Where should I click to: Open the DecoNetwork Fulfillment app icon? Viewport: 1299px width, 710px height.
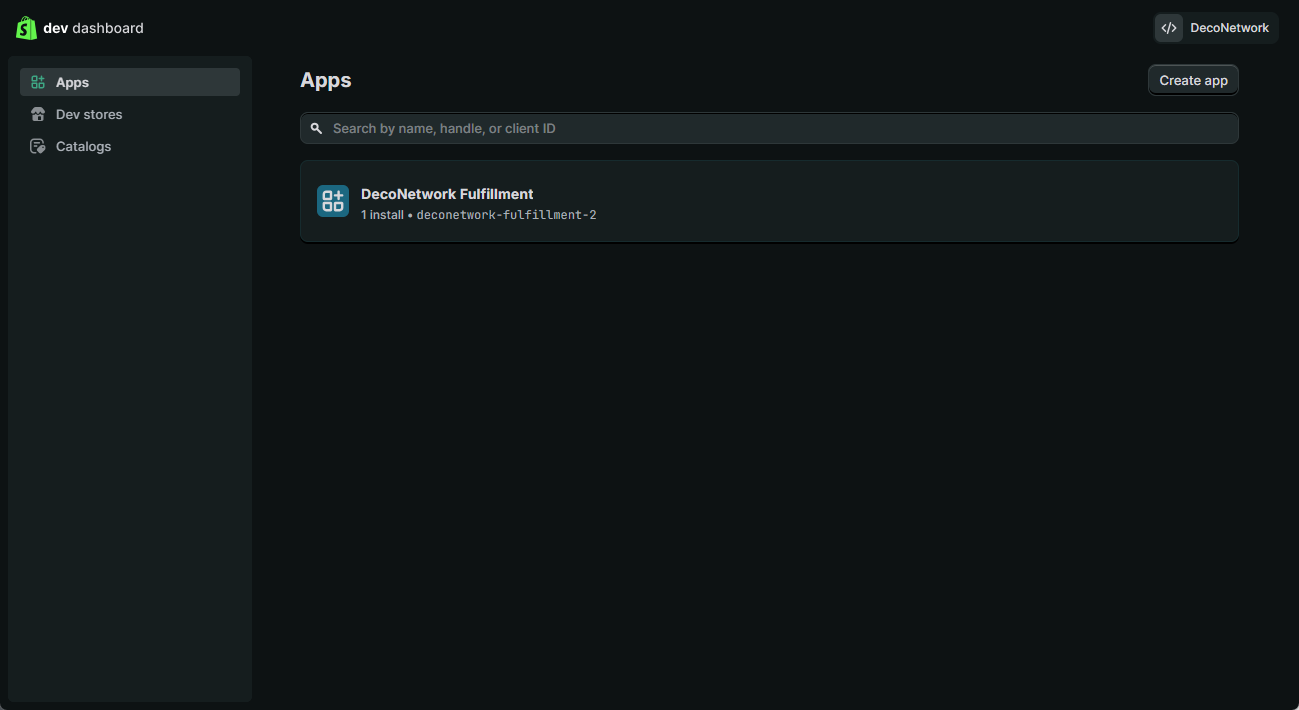point(333,201)
